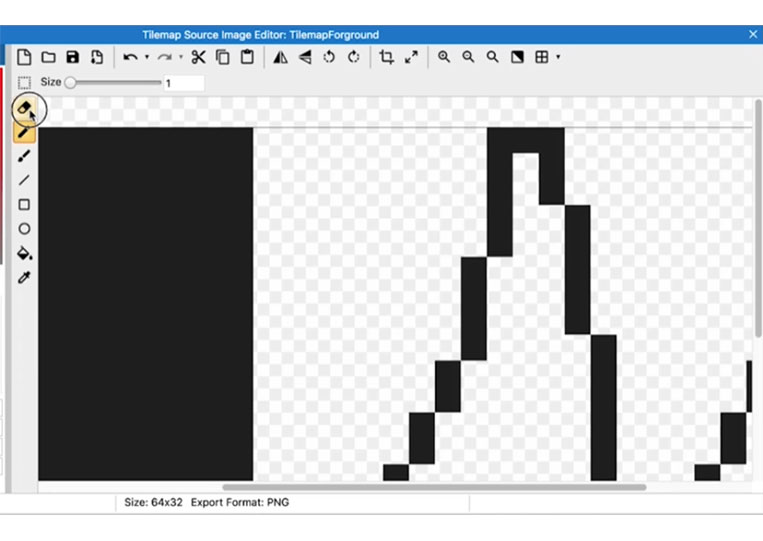Zoom out of the canvas

[x=468, y=57]
